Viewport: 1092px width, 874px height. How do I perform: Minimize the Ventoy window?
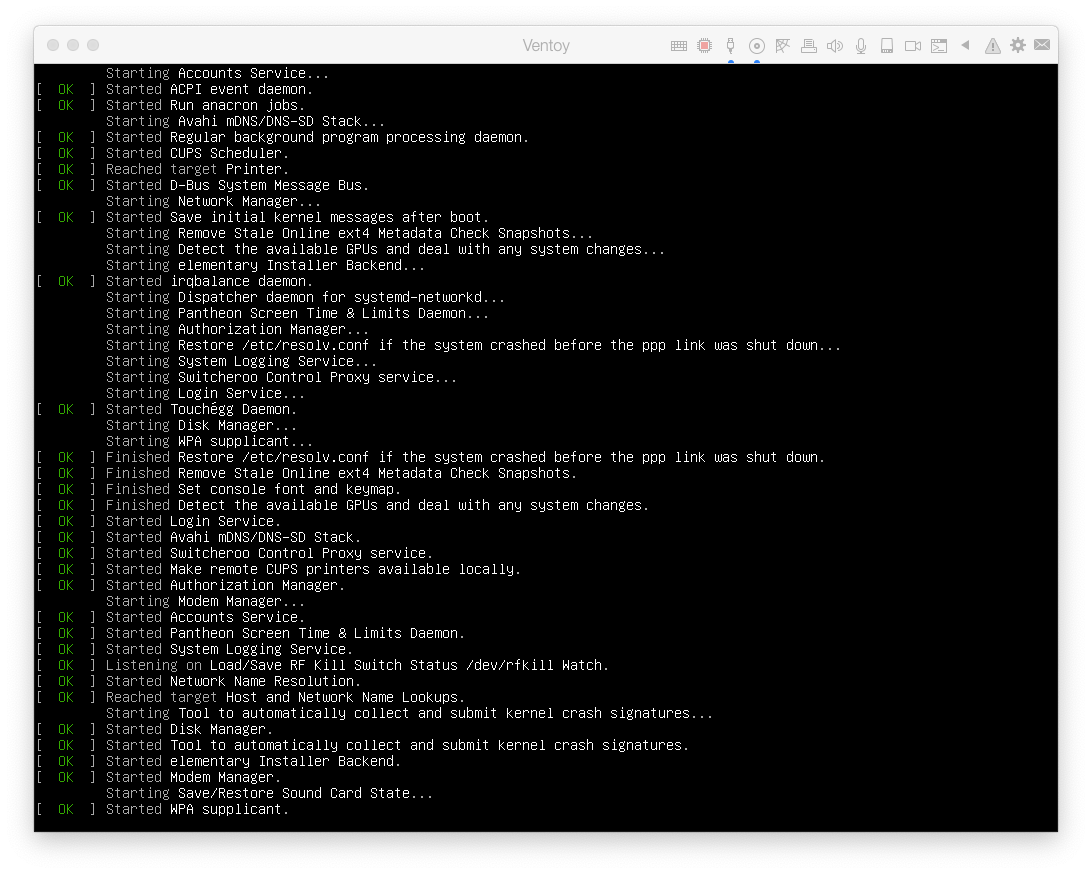click(73, 46)
